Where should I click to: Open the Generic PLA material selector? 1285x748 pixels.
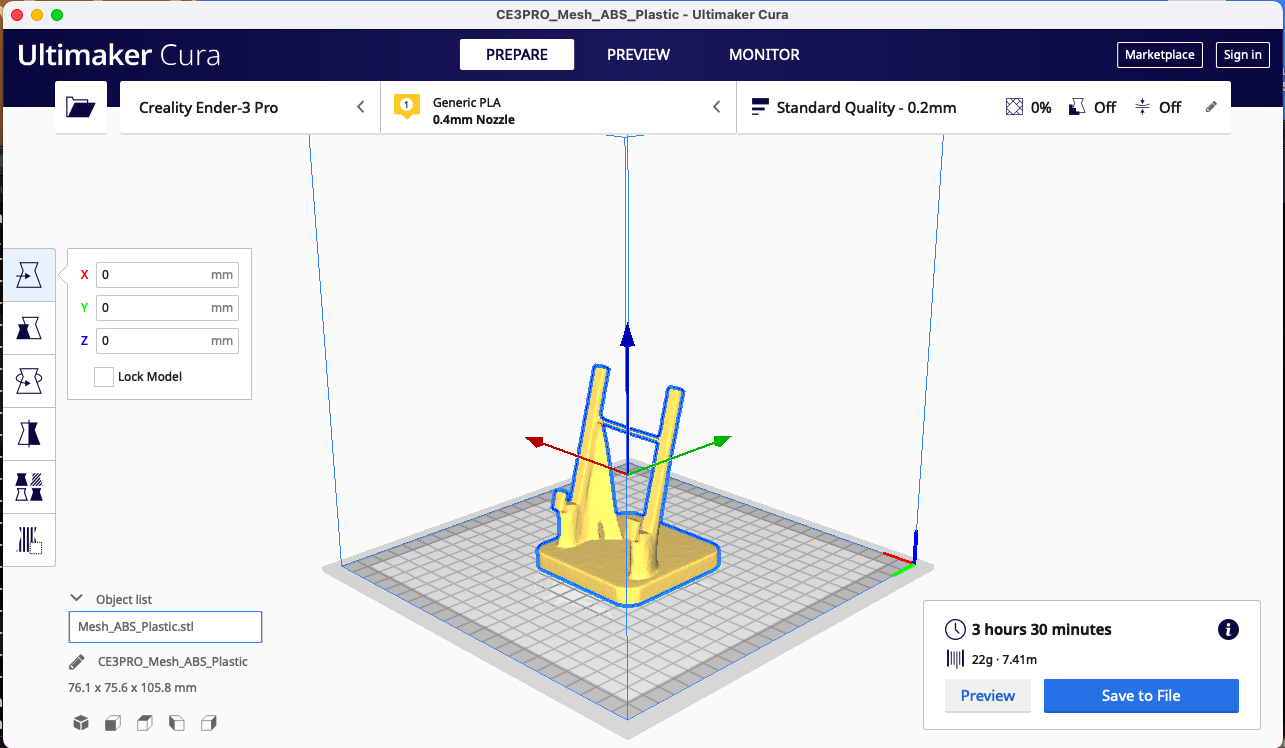558,107
